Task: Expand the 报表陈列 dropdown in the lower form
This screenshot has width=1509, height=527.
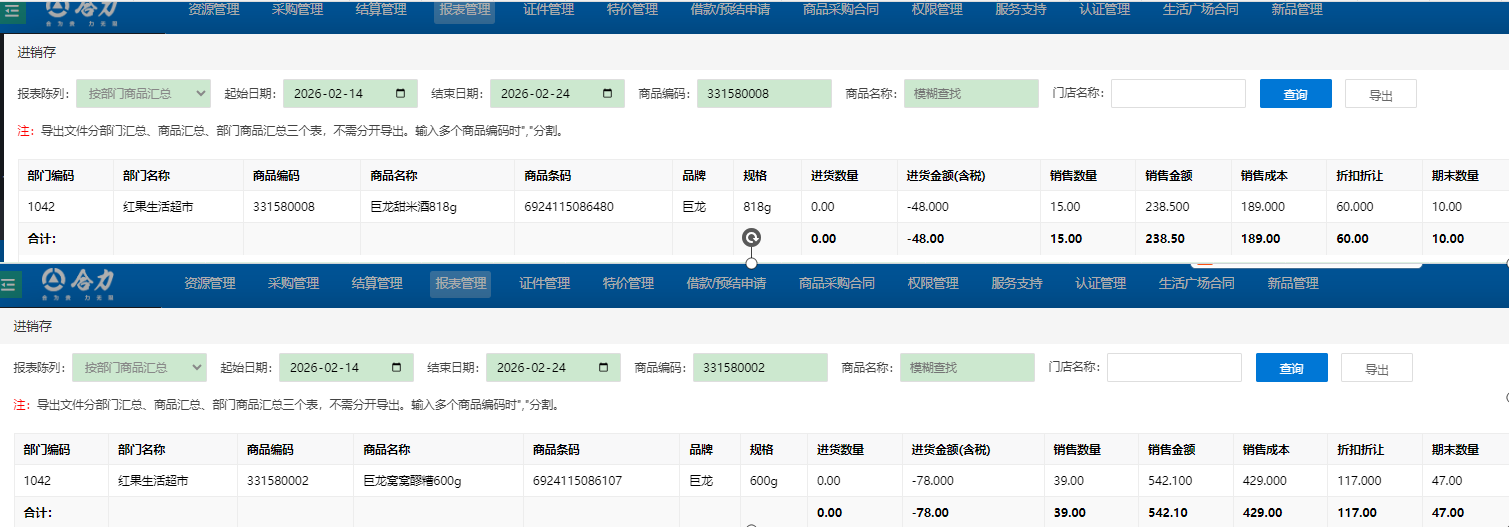Action: [x=139, y=368]
